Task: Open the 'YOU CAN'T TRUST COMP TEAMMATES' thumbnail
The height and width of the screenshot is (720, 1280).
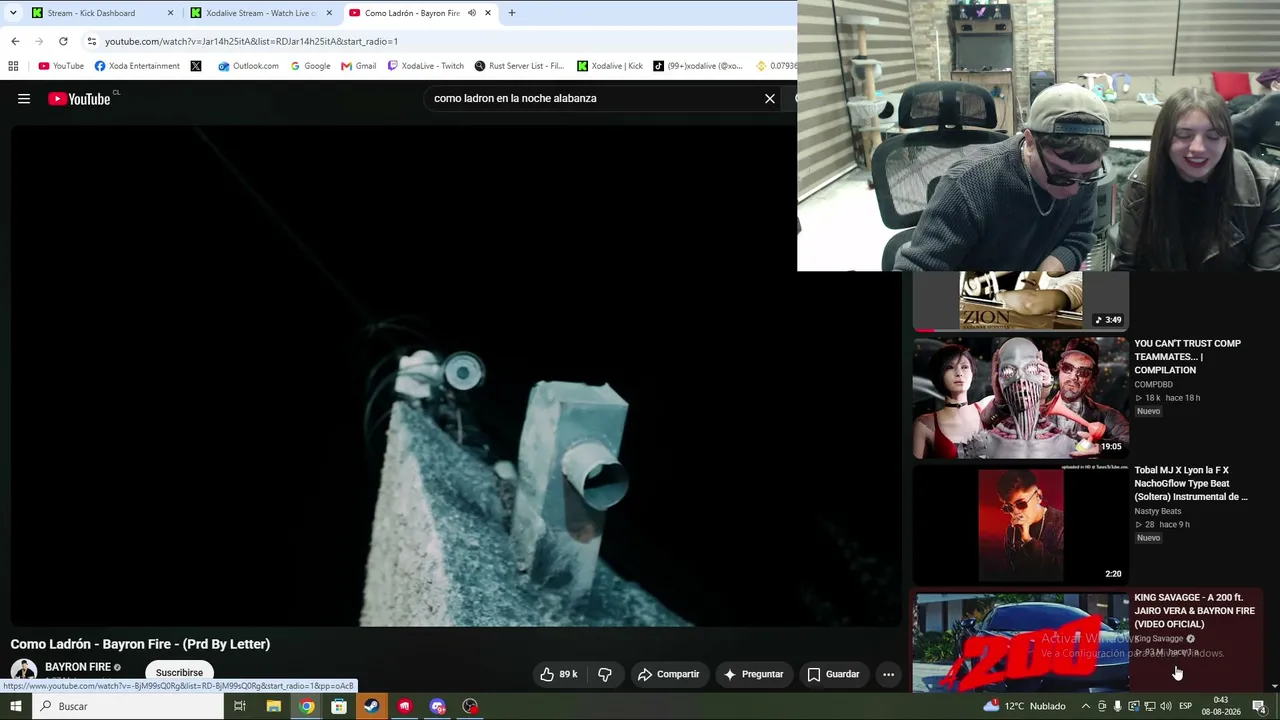Action: point(1020,397)
